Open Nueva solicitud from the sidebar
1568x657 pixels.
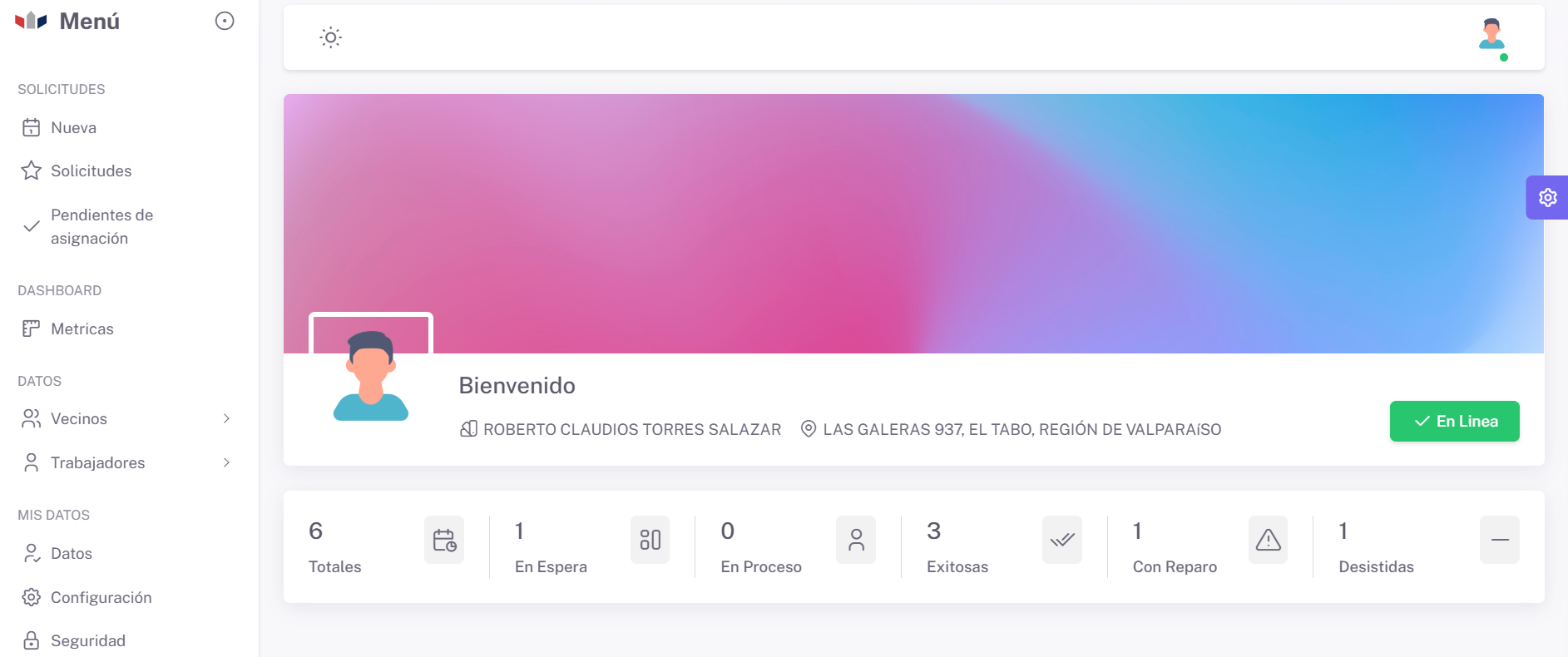73,127
